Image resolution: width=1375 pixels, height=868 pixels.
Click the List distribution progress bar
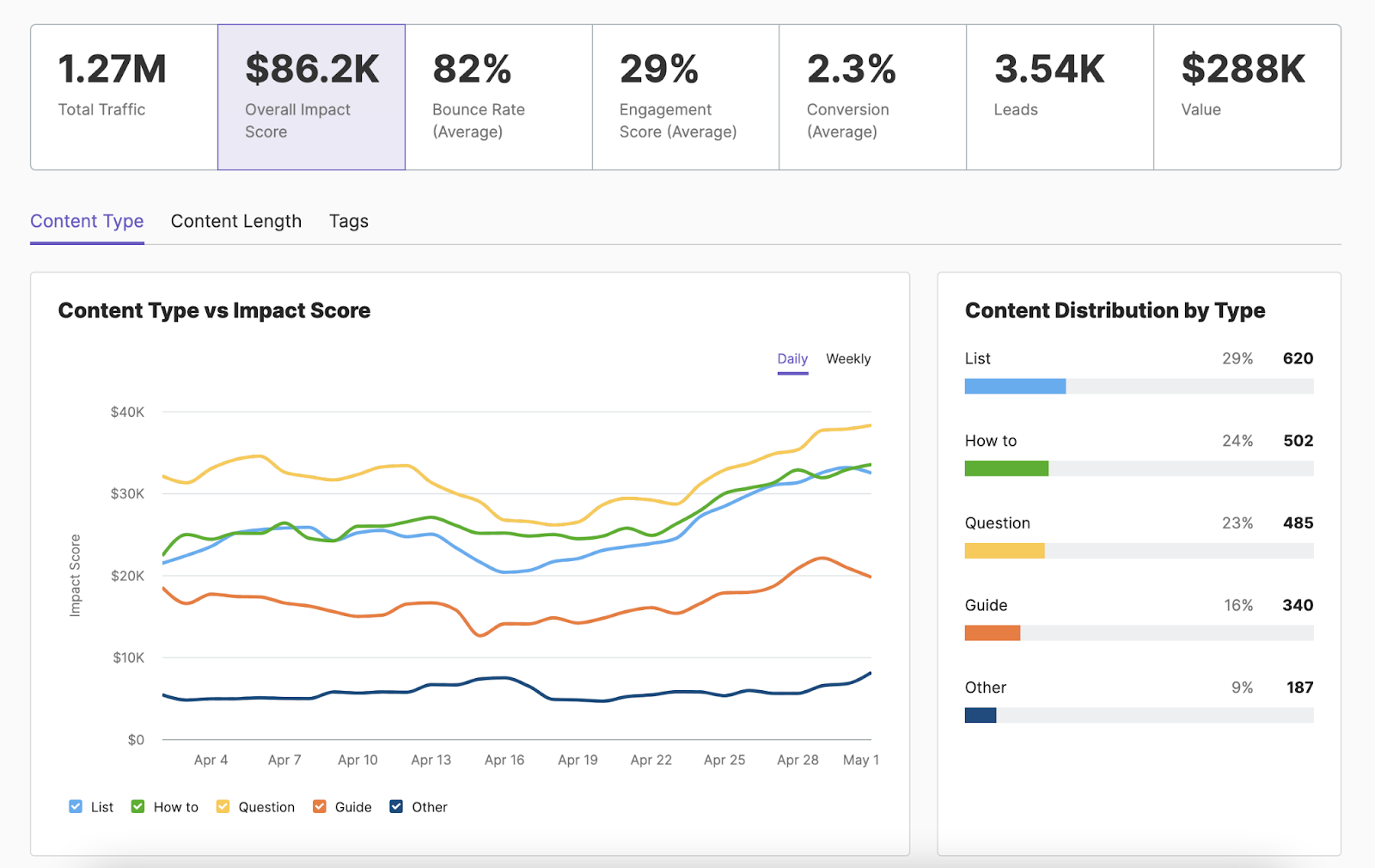[x=1139, y=386]
